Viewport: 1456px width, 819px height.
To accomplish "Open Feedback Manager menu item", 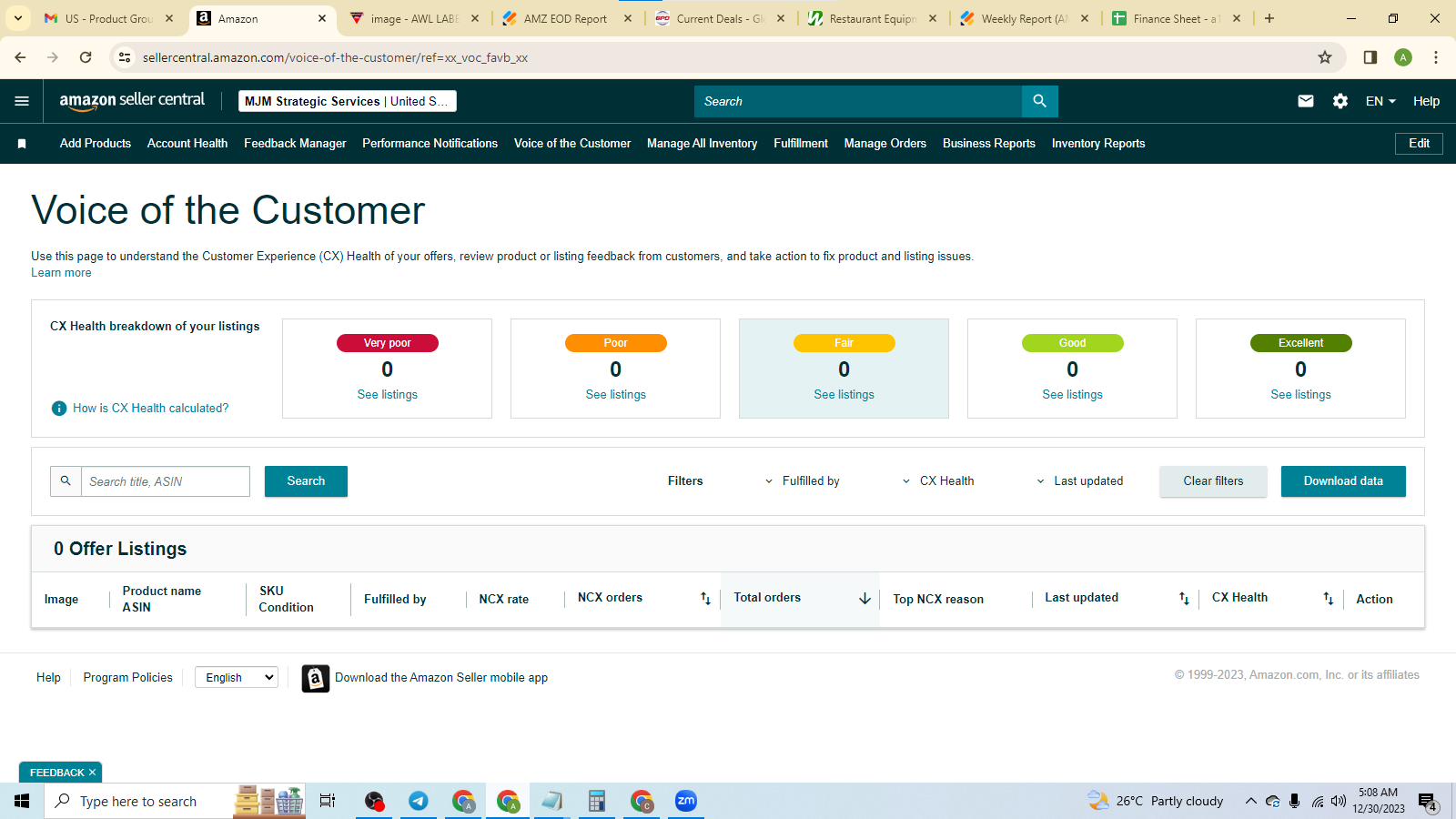I will click(295, 144).
